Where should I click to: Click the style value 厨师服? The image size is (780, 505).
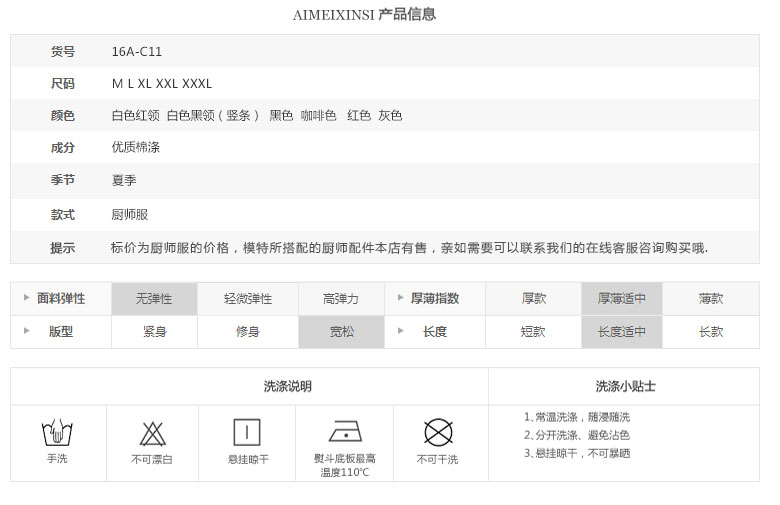130,215
